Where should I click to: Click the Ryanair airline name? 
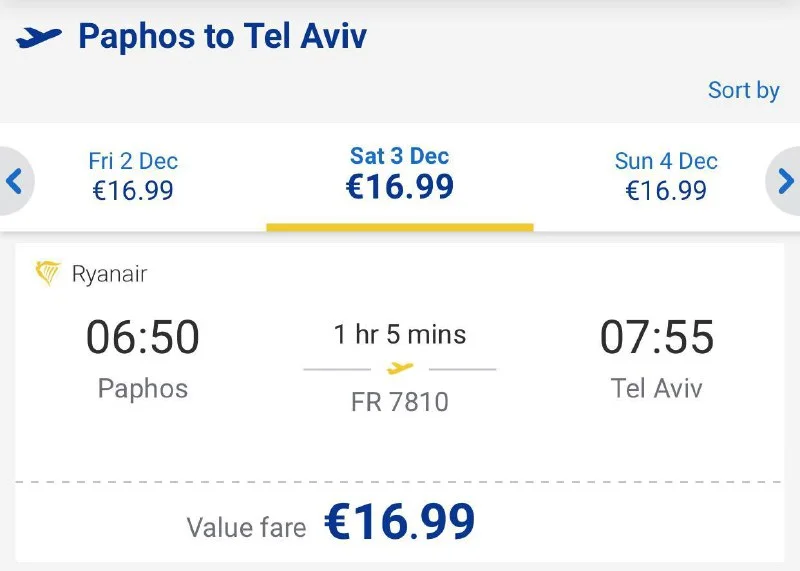[109, 274]
